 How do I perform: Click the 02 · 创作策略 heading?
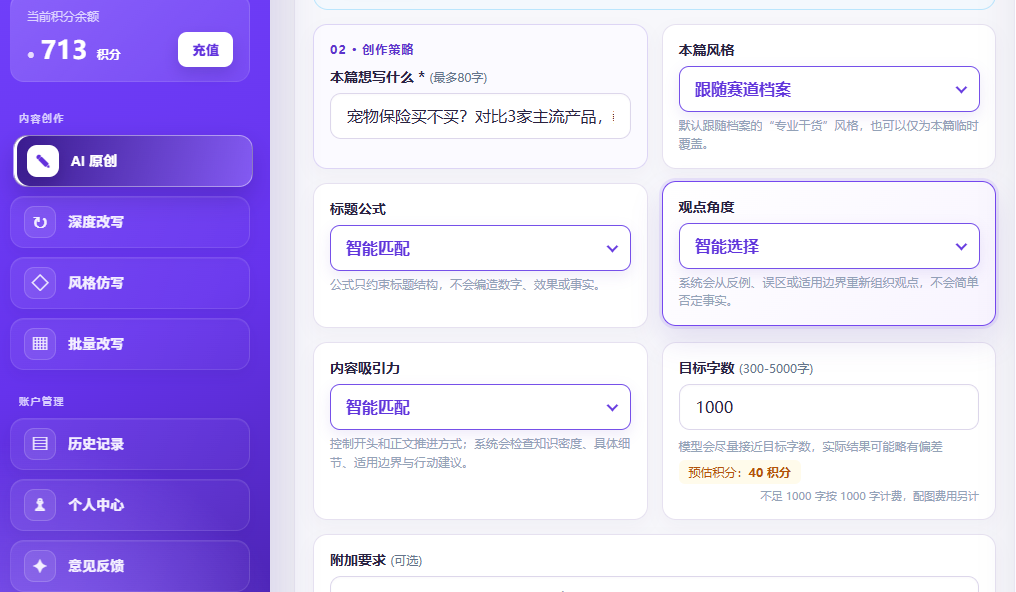click(x=371, y=50)
